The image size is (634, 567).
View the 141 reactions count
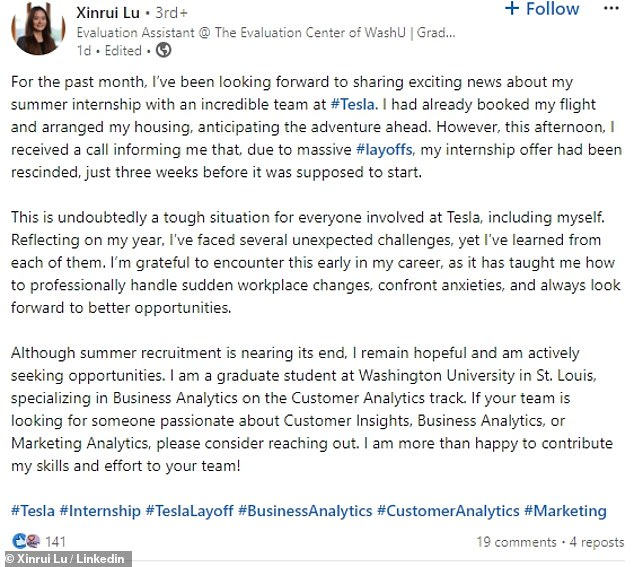(55, 542)
